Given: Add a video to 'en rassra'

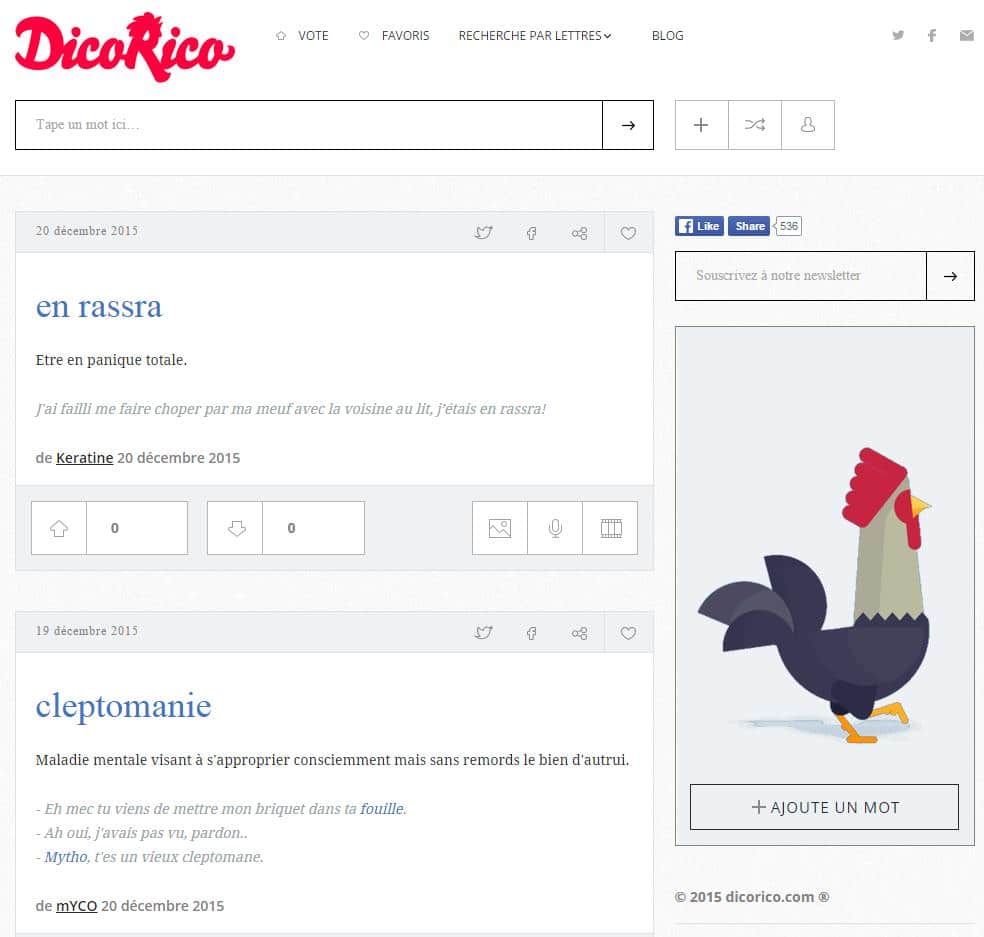Looking at the screenshot, I should coord(610,528).
